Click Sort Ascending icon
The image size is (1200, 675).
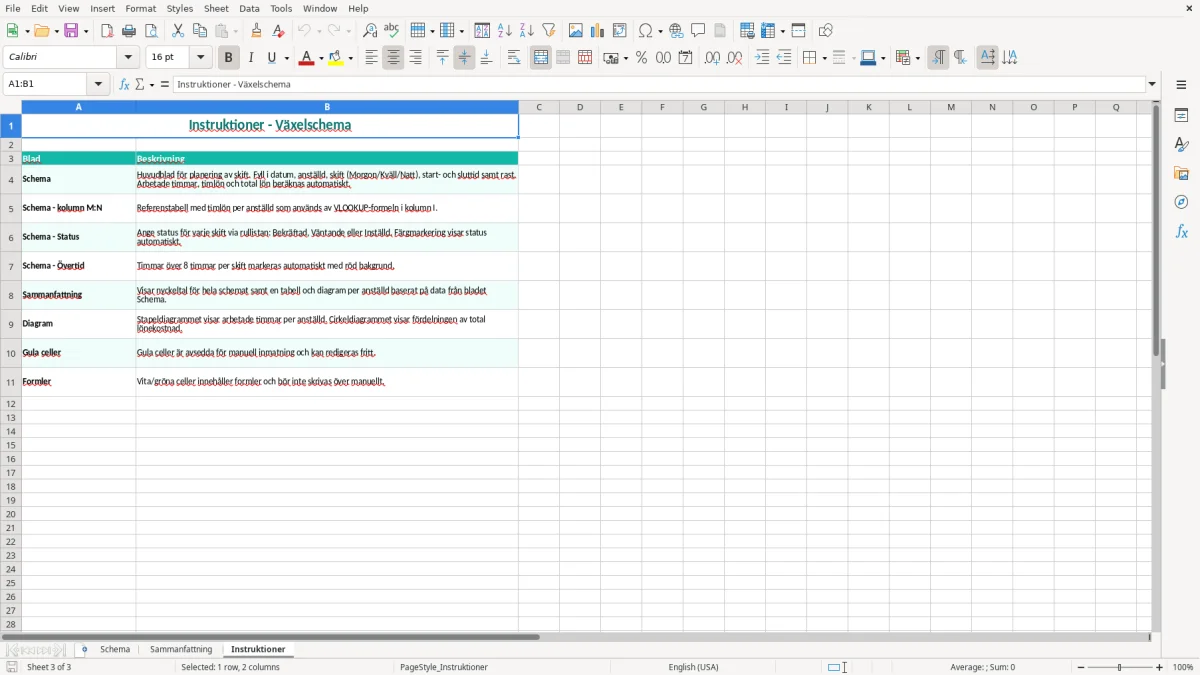[x=504, y=31]
